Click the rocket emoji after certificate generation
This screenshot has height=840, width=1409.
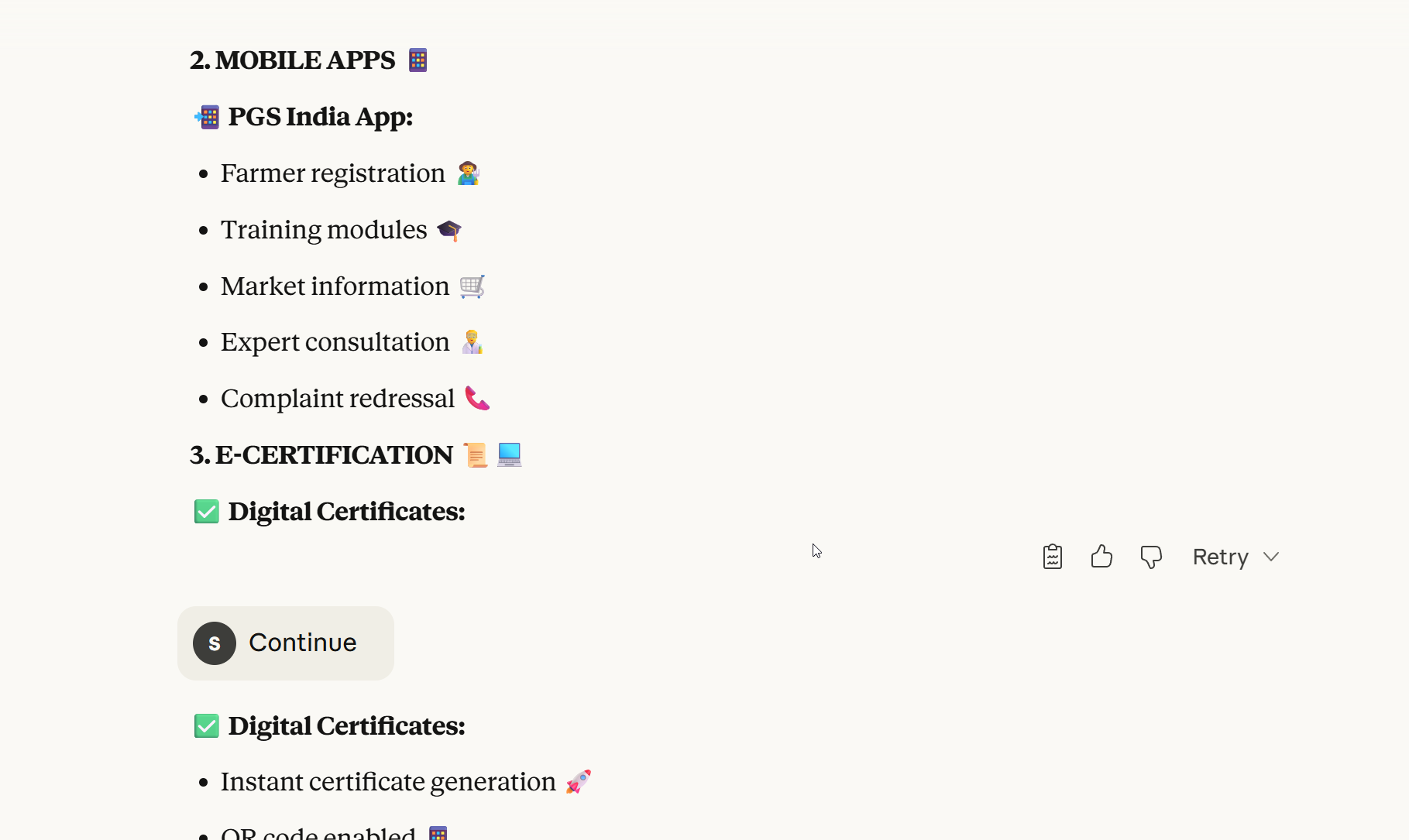click(x=578, y=782)
